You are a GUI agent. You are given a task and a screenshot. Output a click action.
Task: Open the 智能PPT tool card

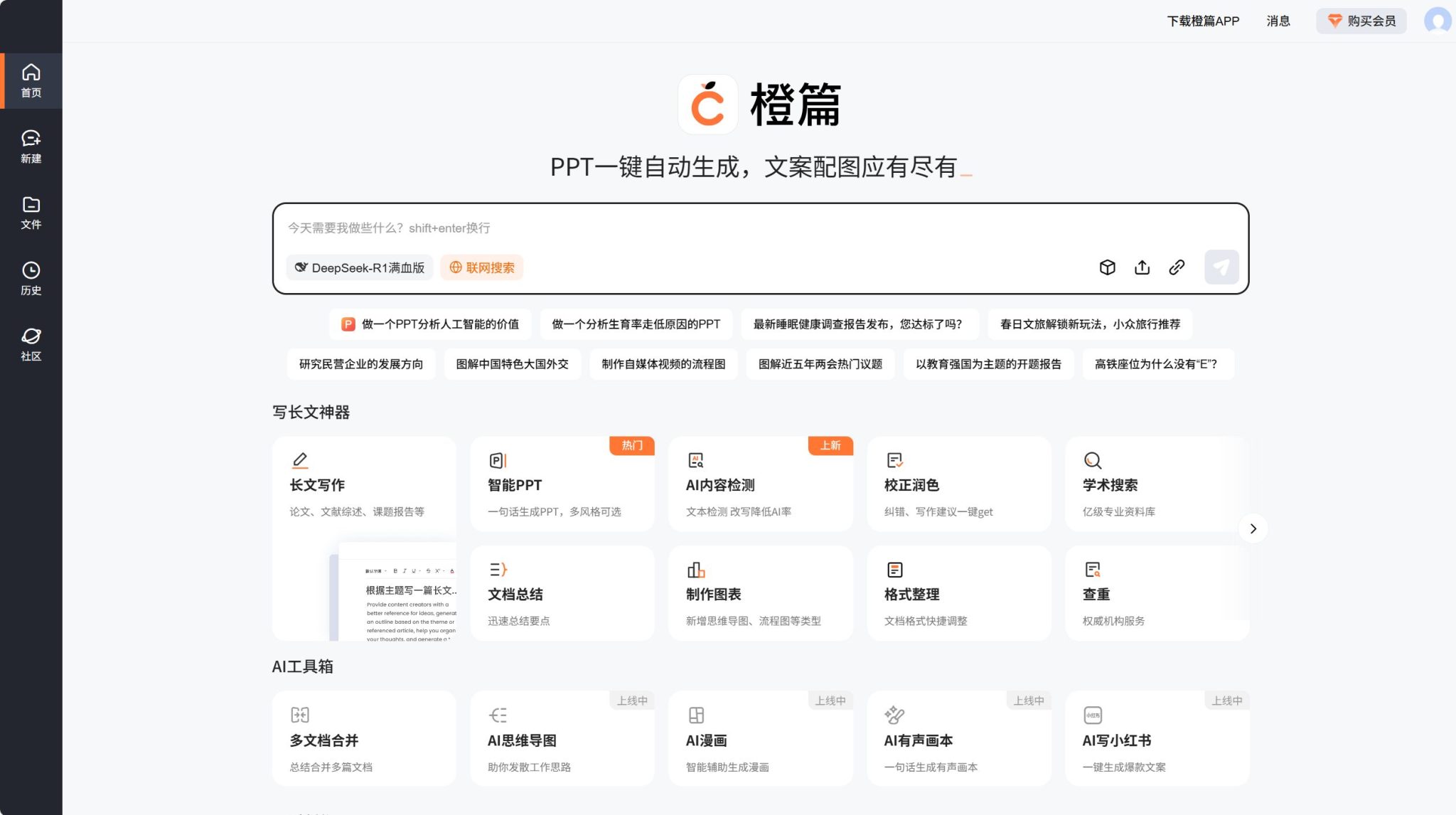(562, 484)
